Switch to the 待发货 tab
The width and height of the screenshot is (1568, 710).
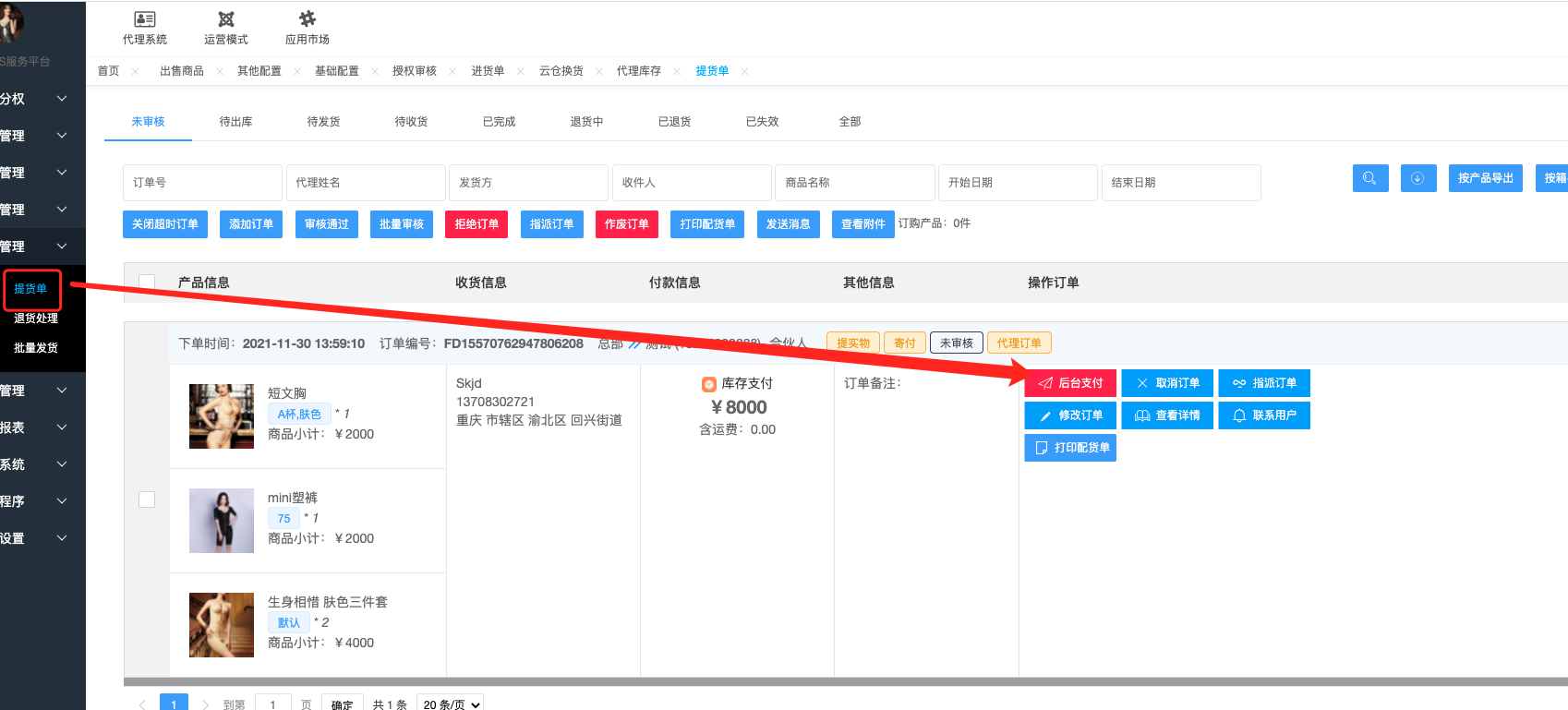[323, 122]
